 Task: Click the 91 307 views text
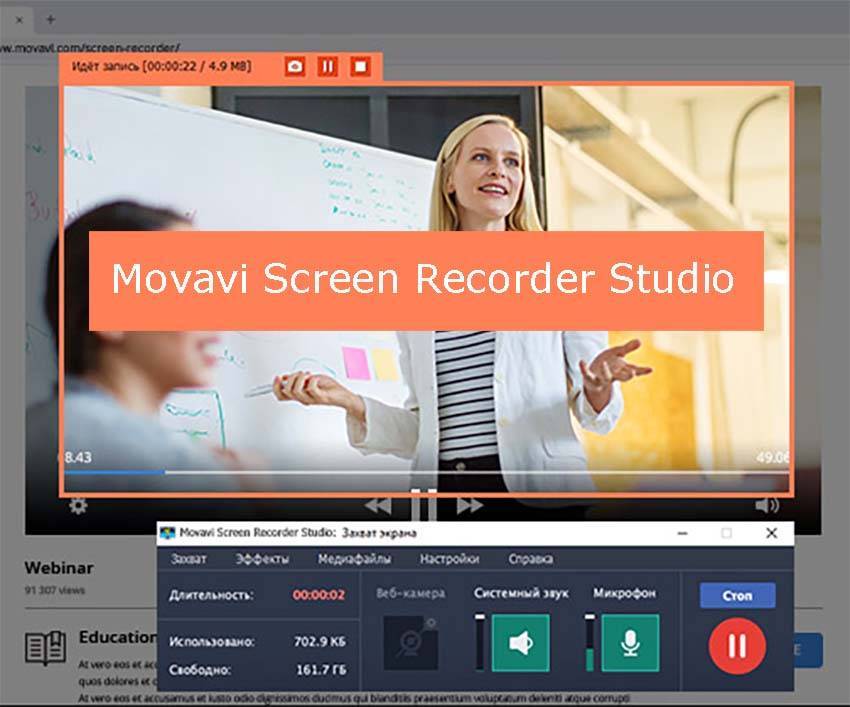point(55,590)
